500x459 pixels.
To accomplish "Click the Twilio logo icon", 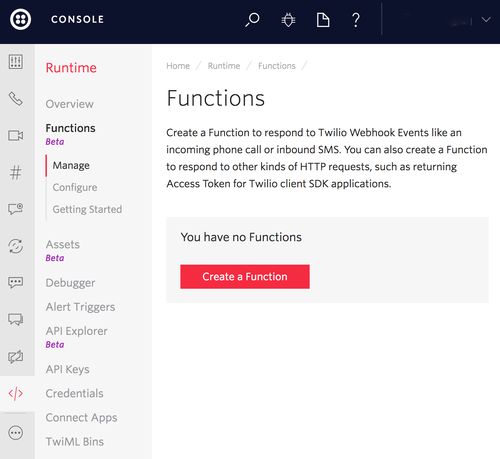I will tap(21, 19).
